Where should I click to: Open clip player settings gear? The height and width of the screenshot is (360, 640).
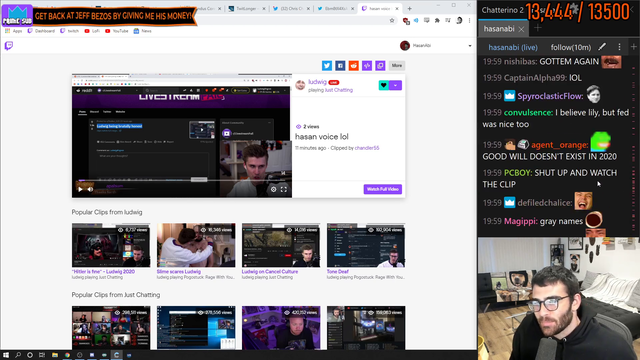pos(273,189)
